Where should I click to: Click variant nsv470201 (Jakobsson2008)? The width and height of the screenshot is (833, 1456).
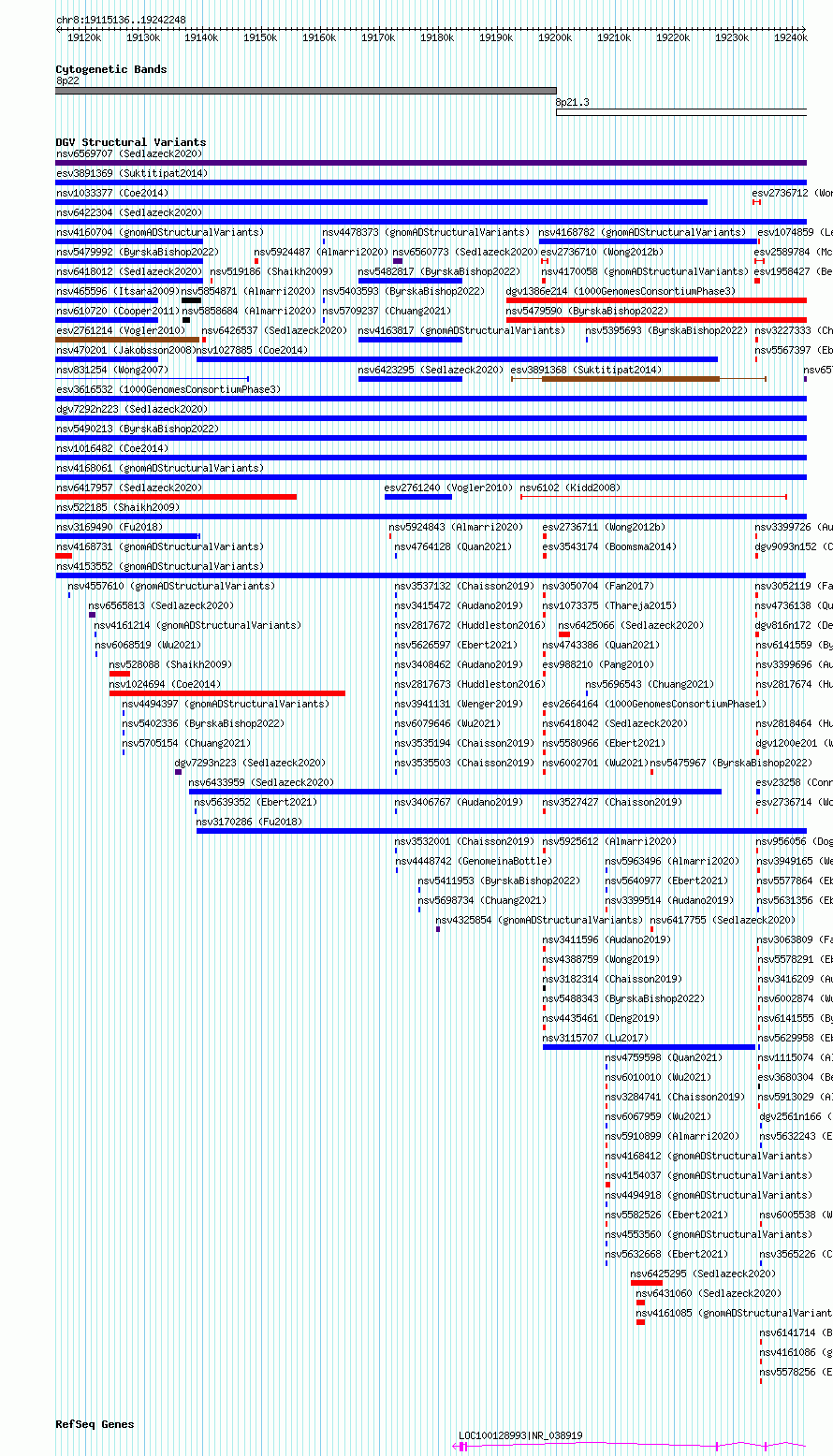coord(126,350)
